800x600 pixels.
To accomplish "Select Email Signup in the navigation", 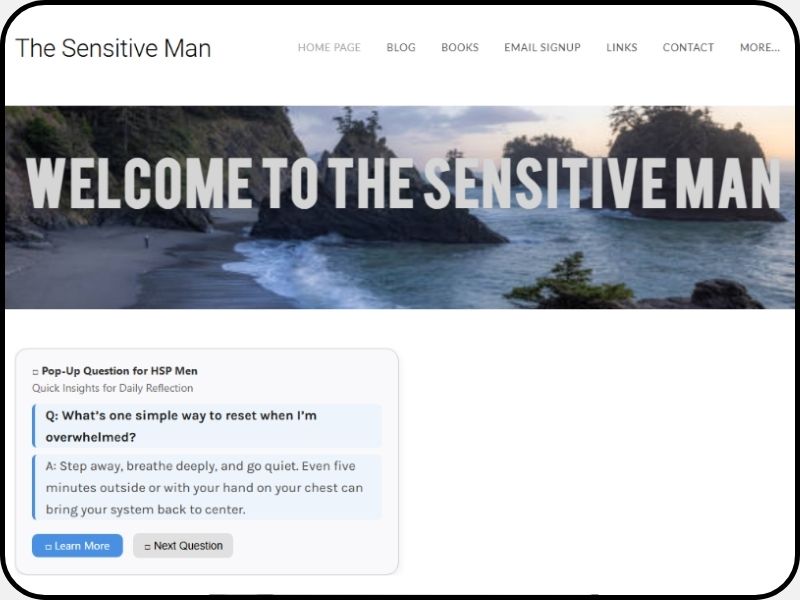I will tap(542, 47).
